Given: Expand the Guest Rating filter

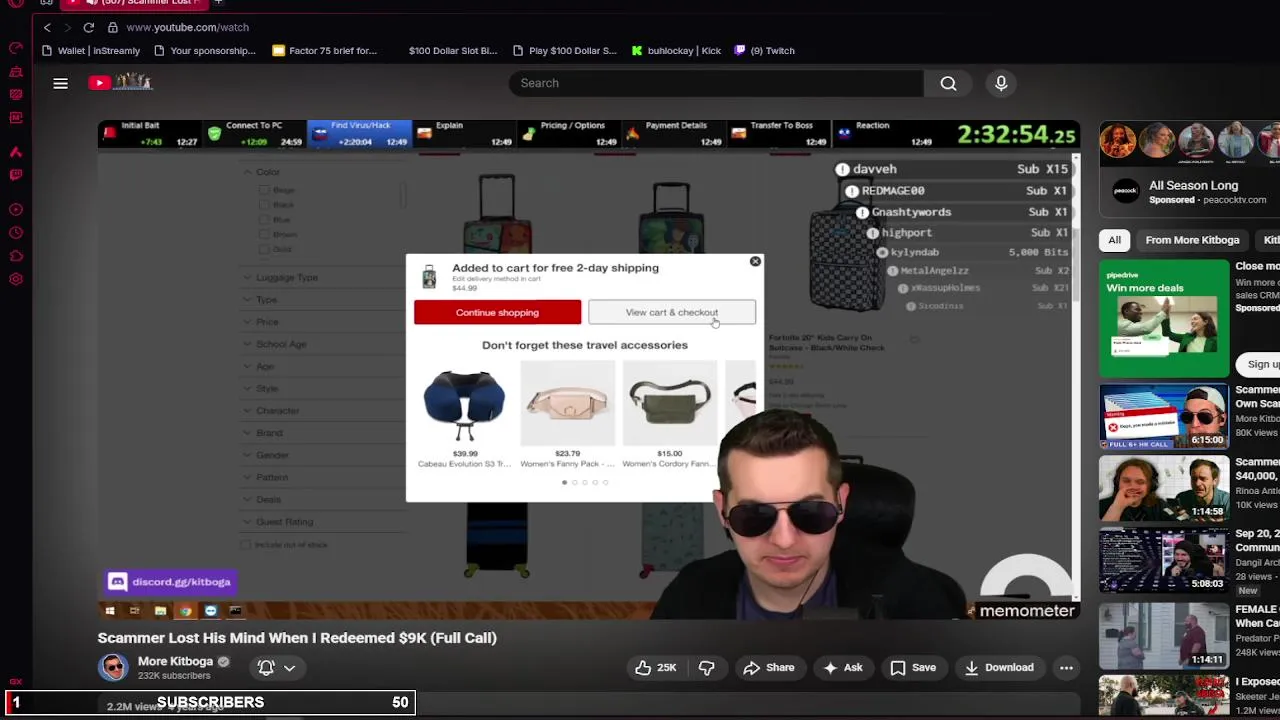Looking at the screenshot, I should click(278, 522).
